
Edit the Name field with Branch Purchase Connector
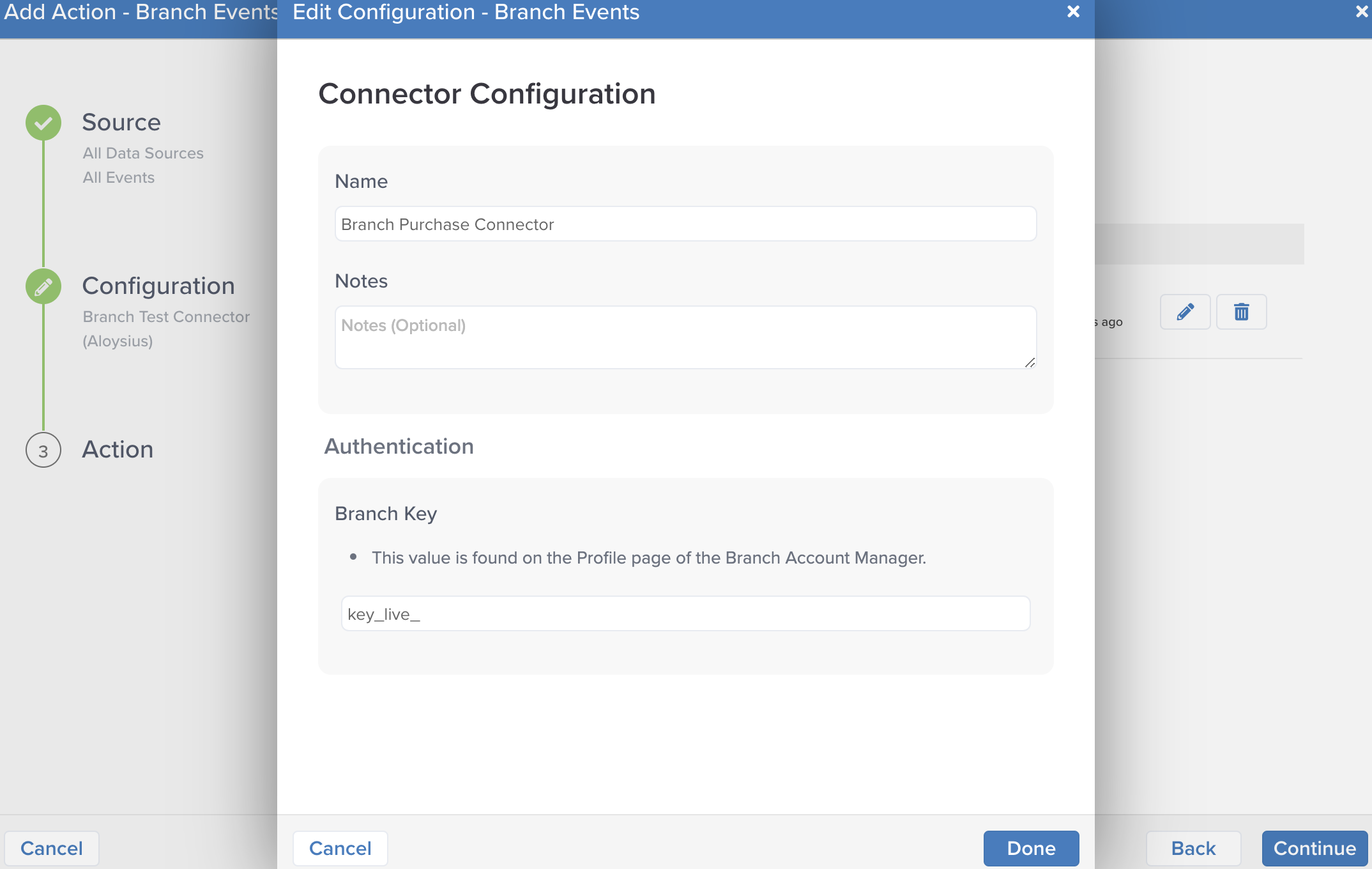click(685, 224)
